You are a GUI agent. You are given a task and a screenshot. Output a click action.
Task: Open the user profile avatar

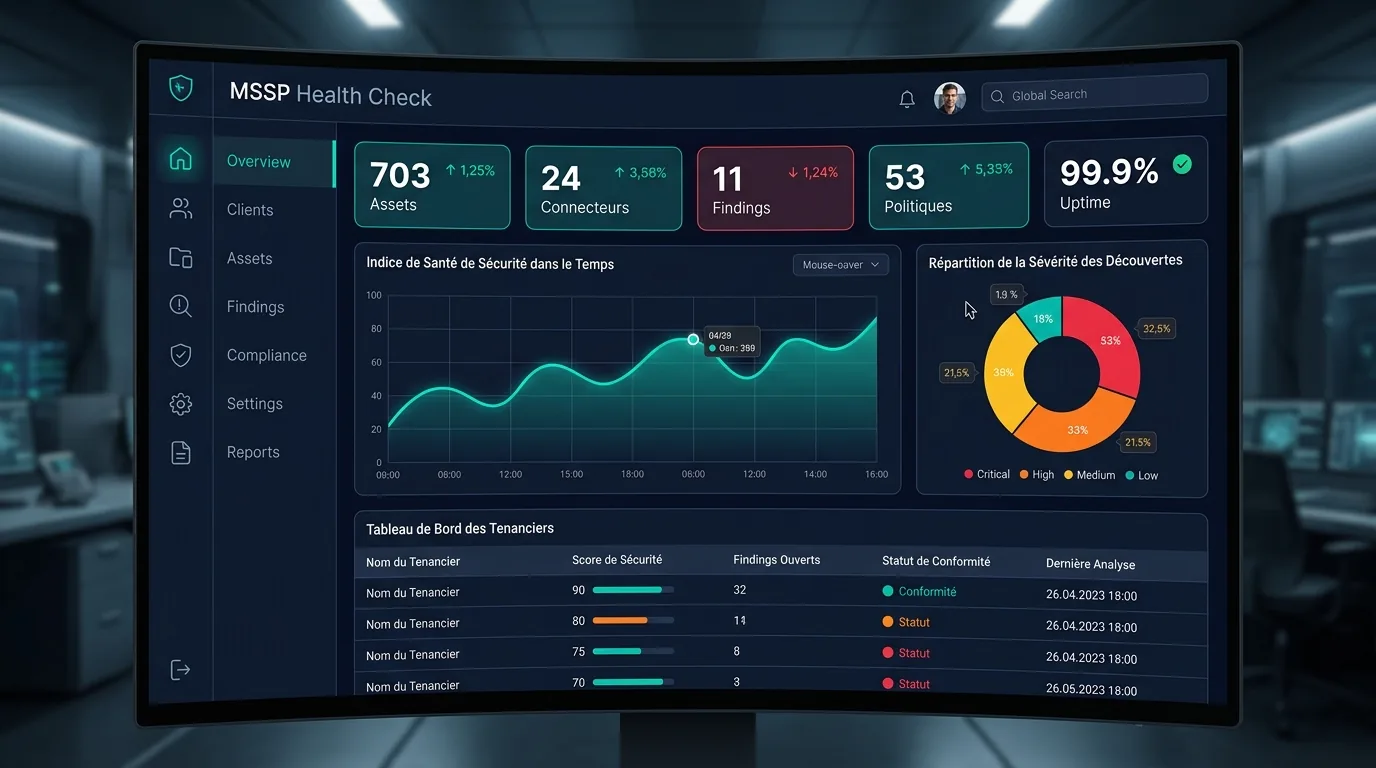950,98
